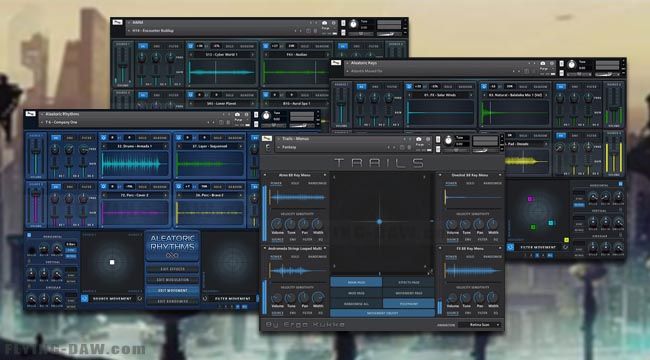Click next-sample arrow on FX - Solar Winds
Image resolution: width=650 pixels, height=360 pixels.
pos(471,95)
